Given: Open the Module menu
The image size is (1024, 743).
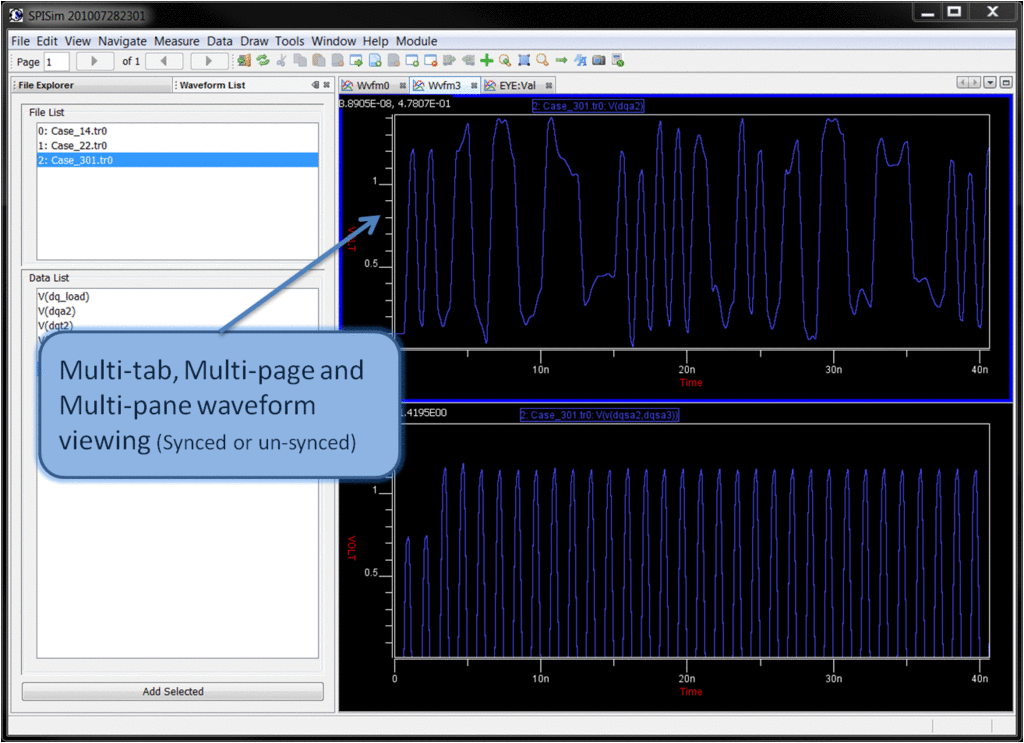Looking at the screenshot, I should [x=416, y=41].
